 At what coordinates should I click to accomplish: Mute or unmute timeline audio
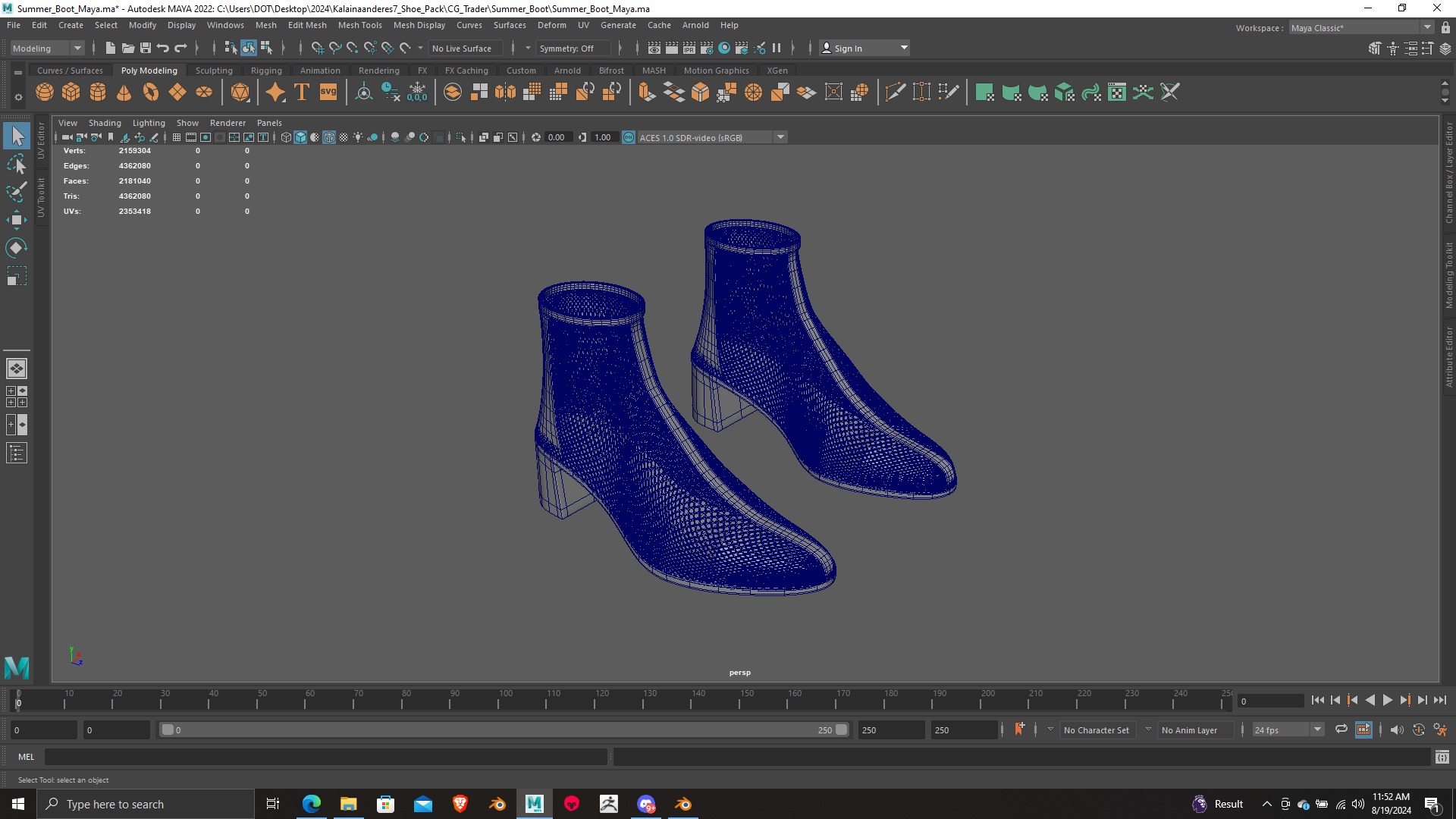click(1397, 730)
